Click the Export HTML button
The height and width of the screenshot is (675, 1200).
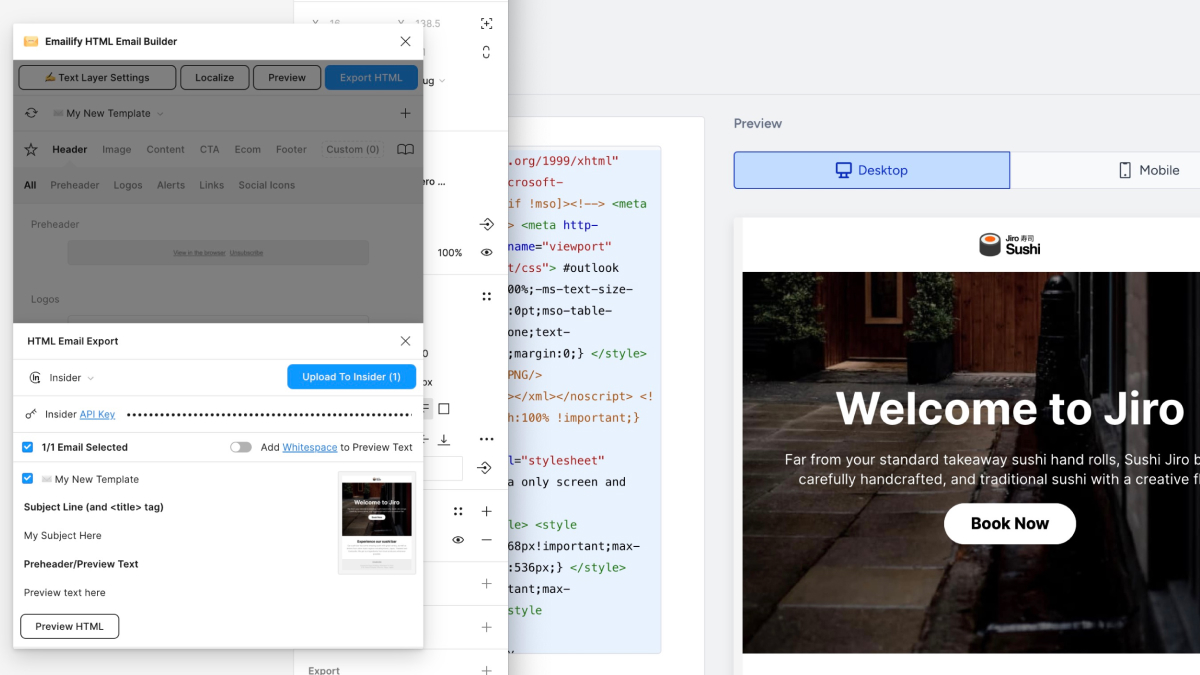pos(371,78)
